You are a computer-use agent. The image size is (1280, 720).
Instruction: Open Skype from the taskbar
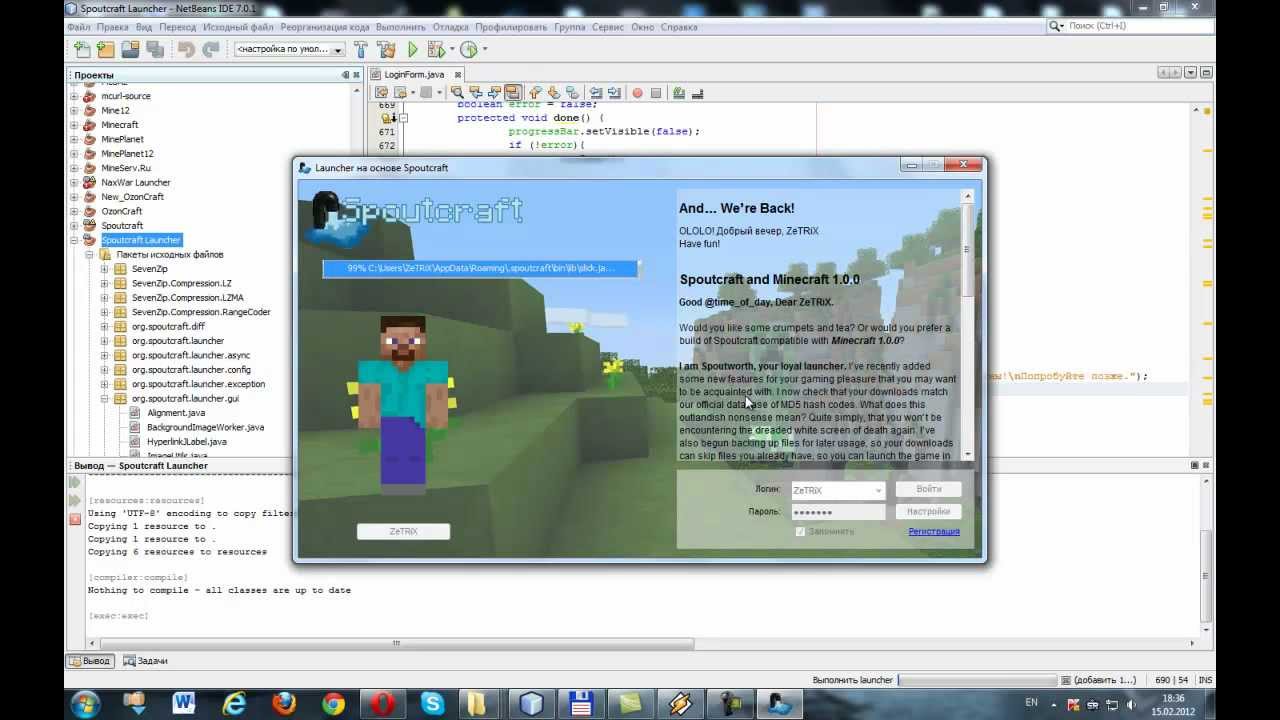point(433,703)
